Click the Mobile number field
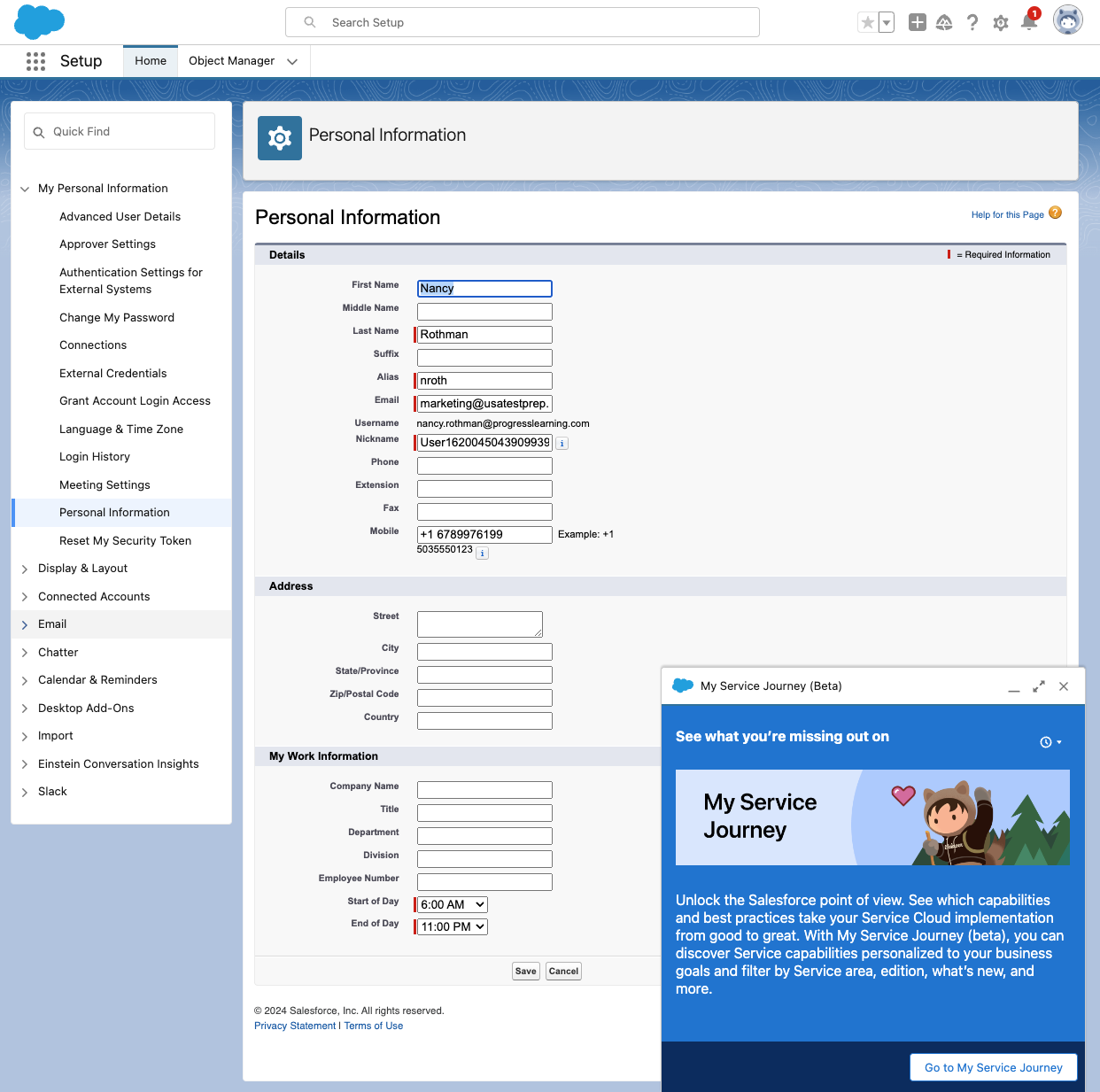Screen dimensions: 1100x1092 (484, 534)
